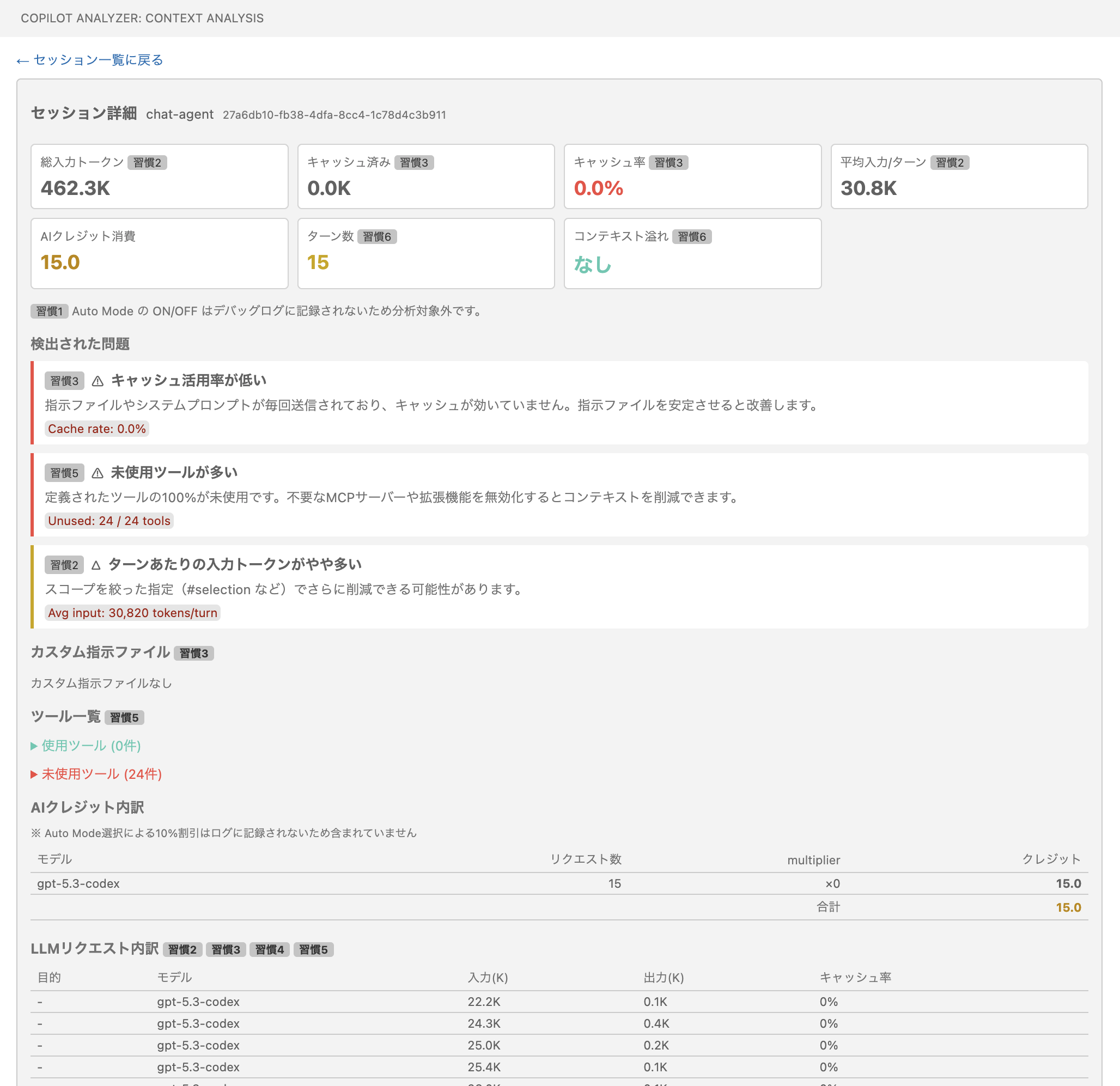The width and height of the screenshot is (1120, 1086).
Task: Click warning icon beside キャッシュ活用率が低い
Action: [x=98, y=381]
